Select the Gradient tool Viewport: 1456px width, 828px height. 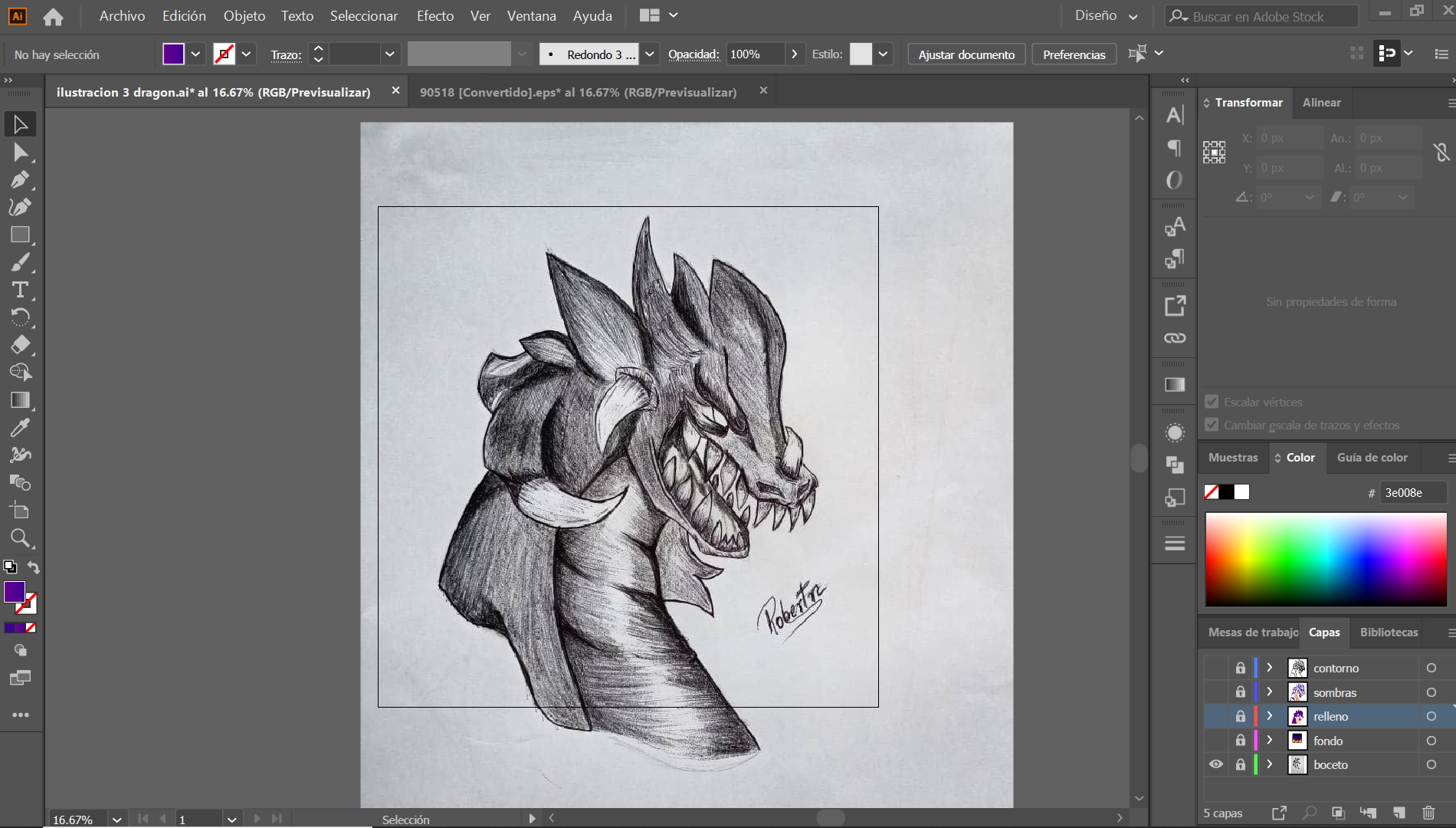(21, 400)
